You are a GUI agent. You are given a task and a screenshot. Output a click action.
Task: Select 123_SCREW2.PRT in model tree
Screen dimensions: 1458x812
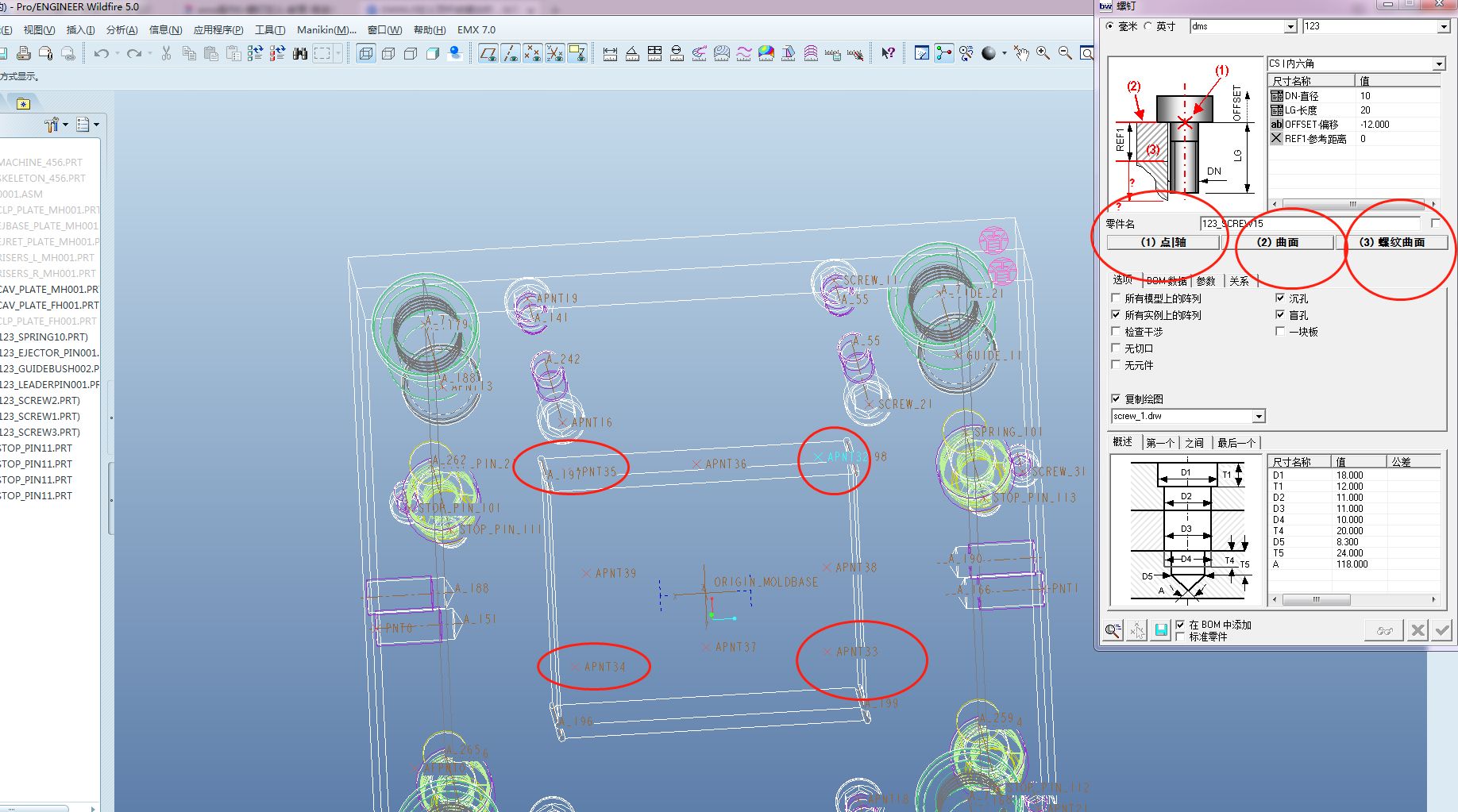(40, 401)
